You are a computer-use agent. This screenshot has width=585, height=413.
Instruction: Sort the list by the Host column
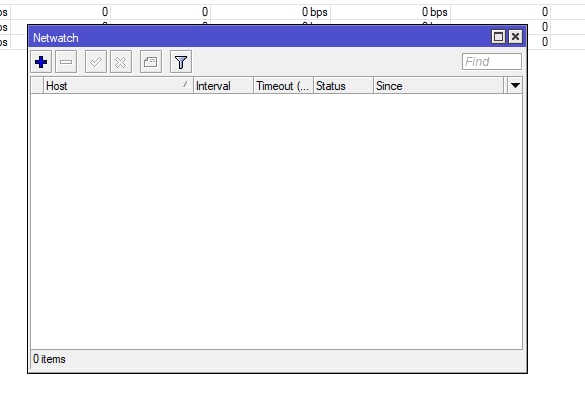pyautogui.click(x=118, y=86)
